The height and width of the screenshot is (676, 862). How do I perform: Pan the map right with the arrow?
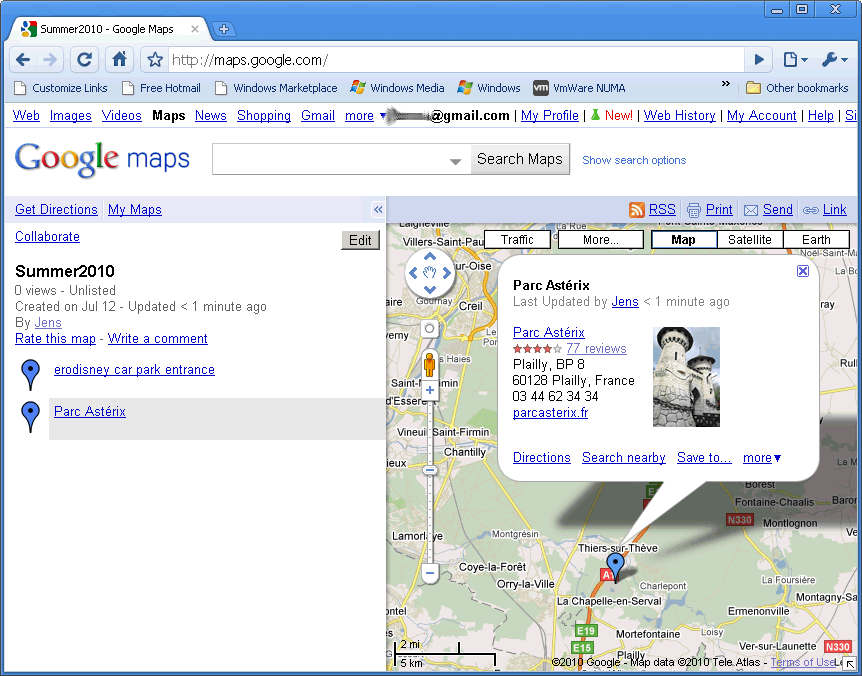(x=446, y=273)
